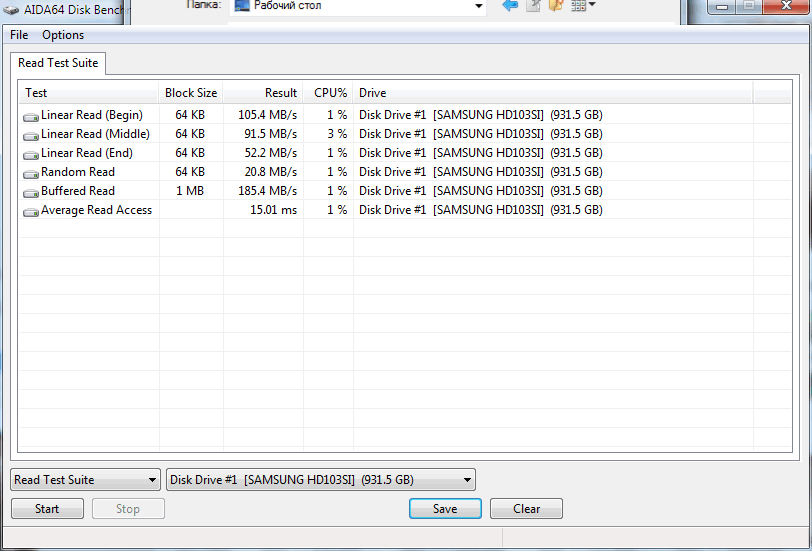Image resolution: width=812 pixels, height=551 pixels.
Task: Click the 3 % CPU usage cell
Action: (x=337, y=134)
